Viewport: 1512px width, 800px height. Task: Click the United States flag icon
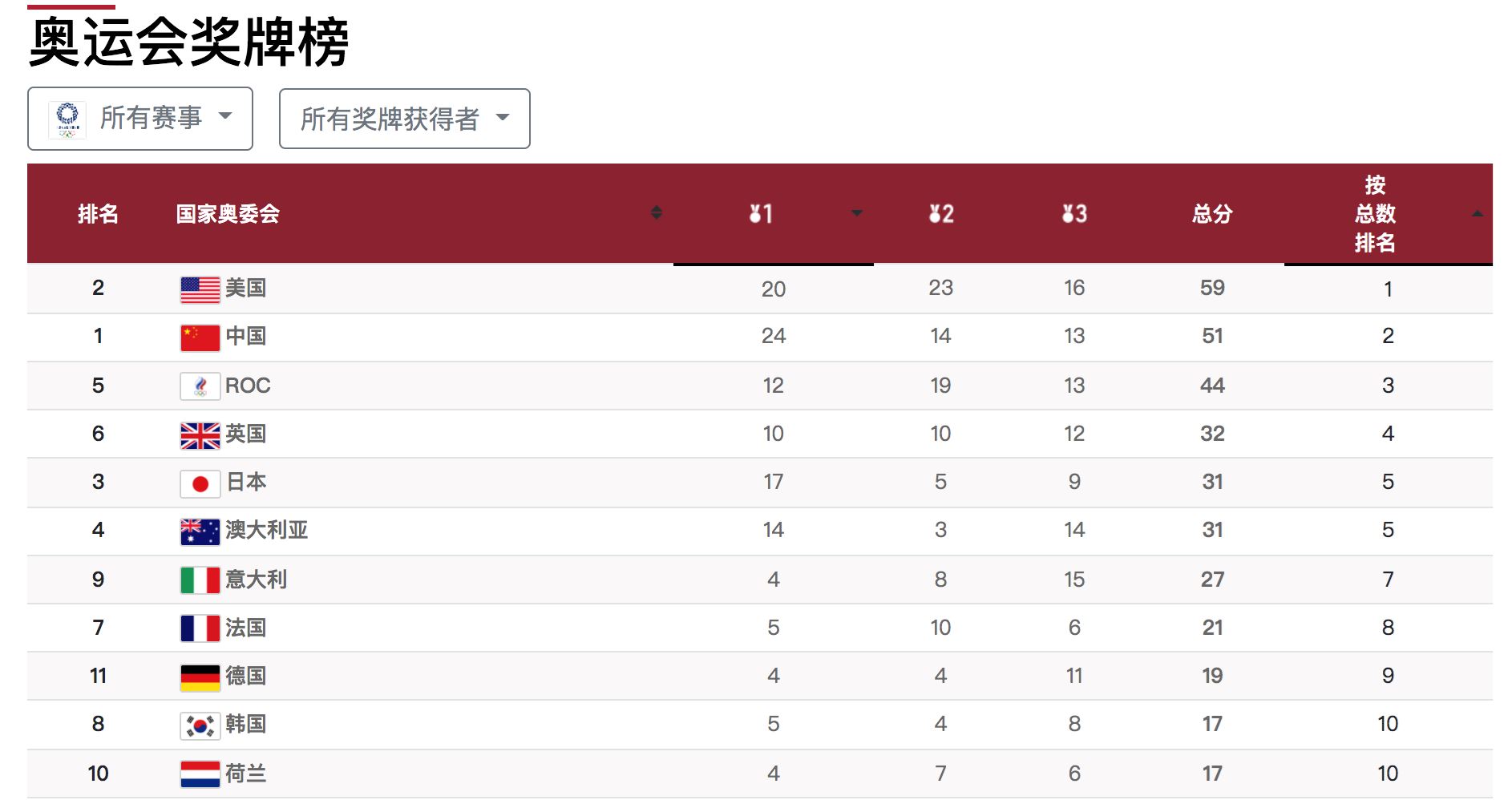point(200,289)
